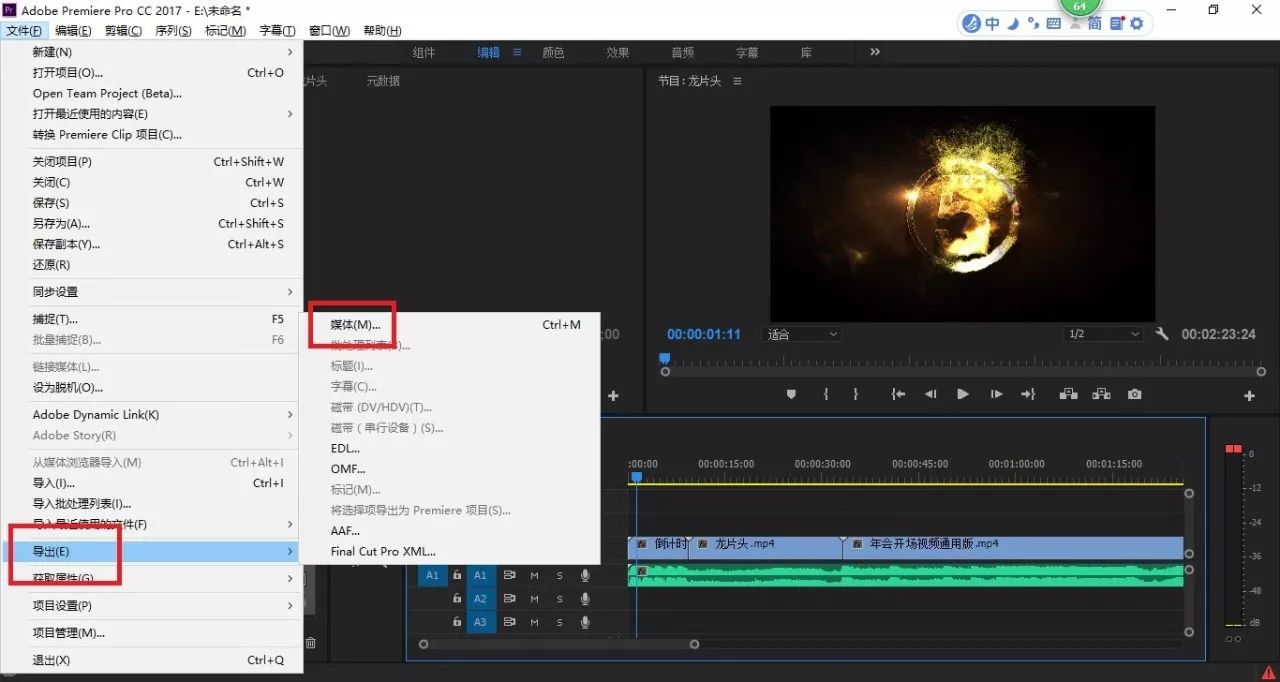Click the timeline horizontal zoom scroll bar
1280x682 pixels.
(559, 645)
